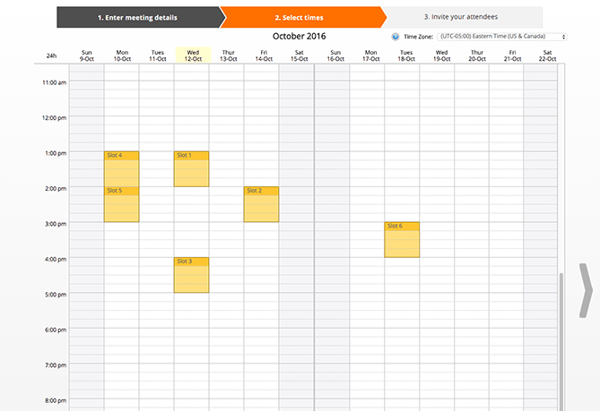Click the 6:00 pm time label
This screenshot has width=600, height=411.
pos(55,330)
